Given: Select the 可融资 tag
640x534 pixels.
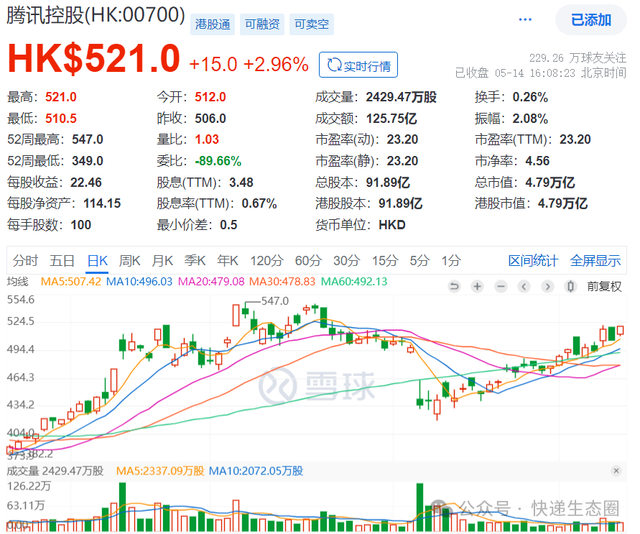Looking at the screenshot, I should tap(262, 24).
